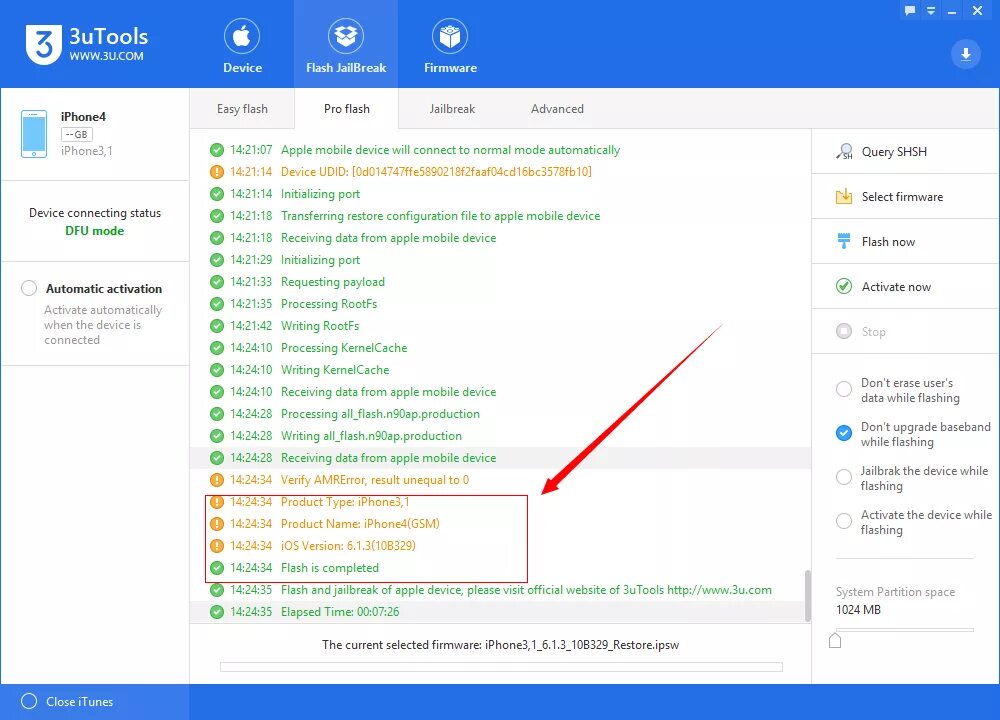1000x720 pixels.
Task: Open the title bar dropdown menu icon
Action: tap(931, 10)
